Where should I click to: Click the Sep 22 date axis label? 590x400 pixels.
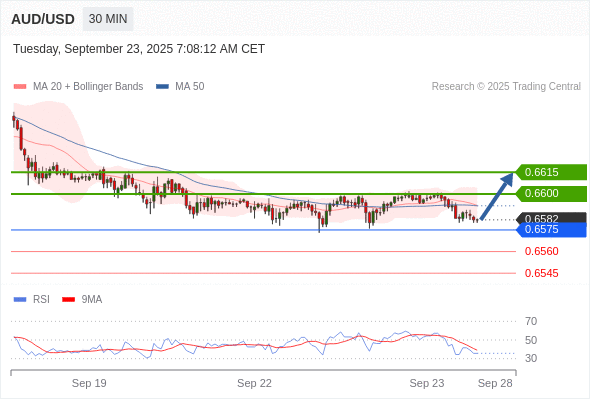pos(254,383)
